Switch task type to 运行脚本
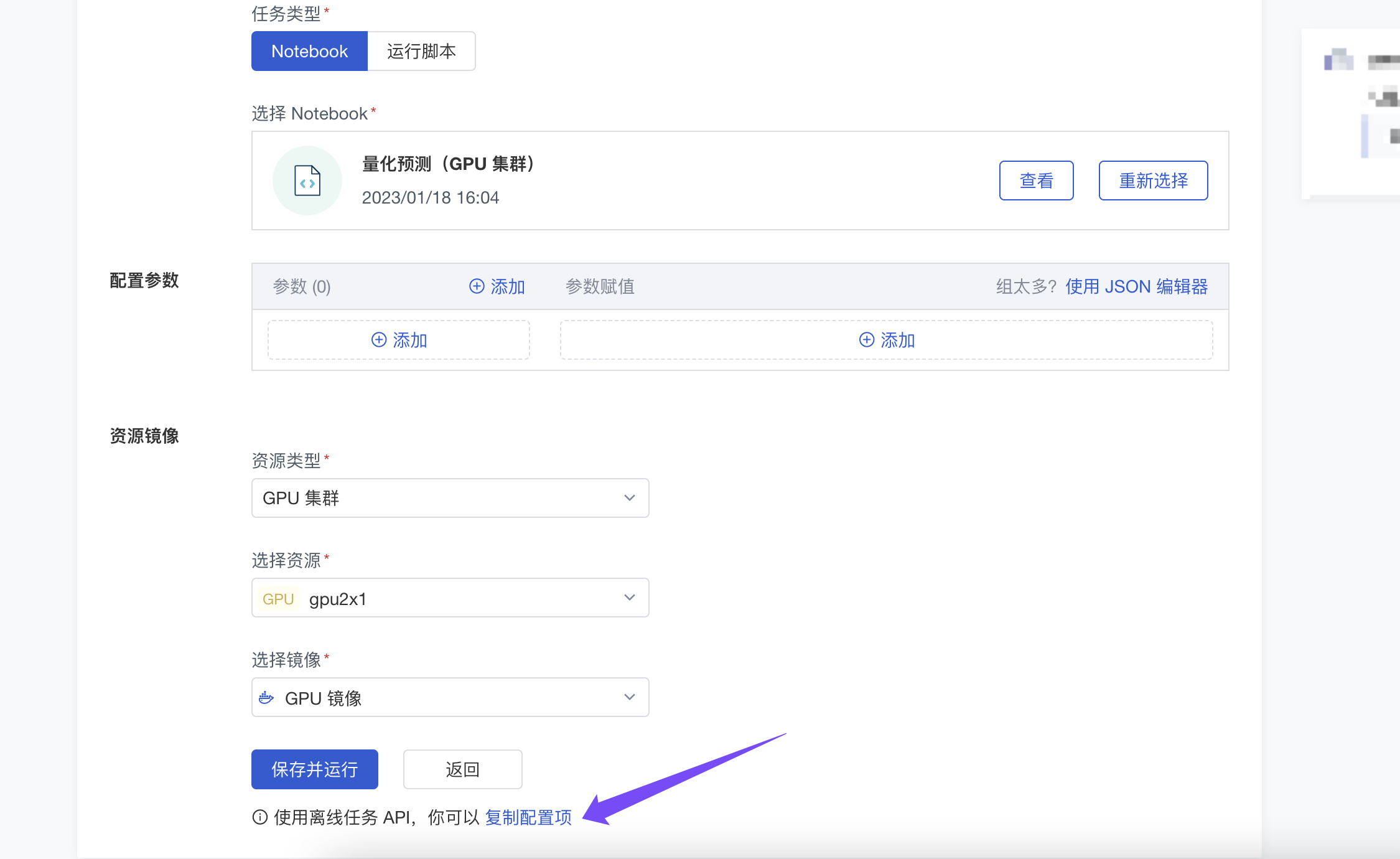This screenshot has height=859, width=1400. (x=421, y=51)
